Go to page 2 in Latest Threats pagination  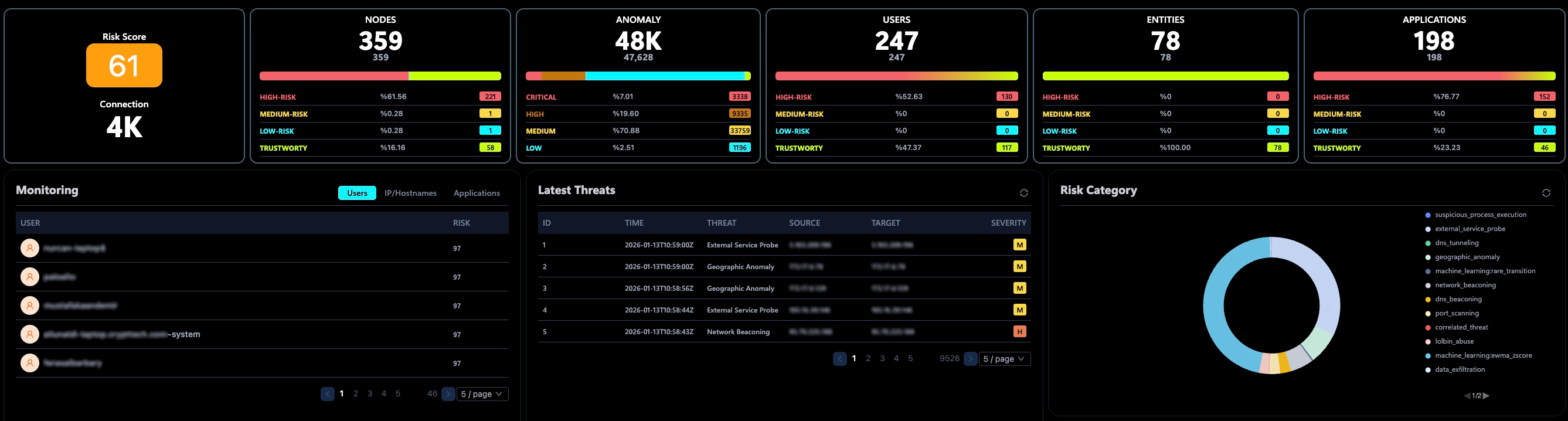868,359
